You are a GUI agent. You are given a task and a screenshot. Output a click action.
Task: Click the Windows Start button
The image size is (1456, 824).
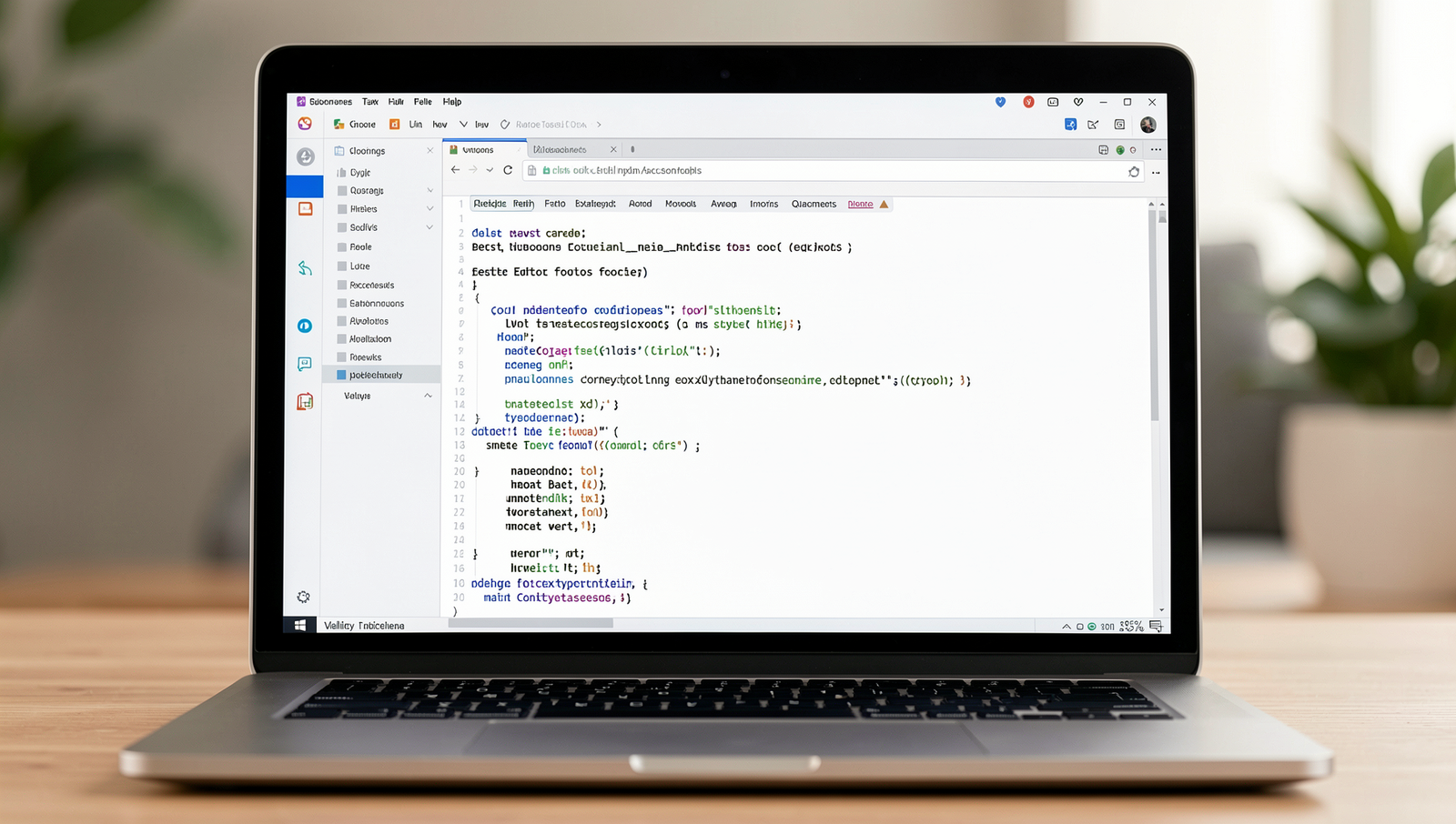click(x=300, y=626)
